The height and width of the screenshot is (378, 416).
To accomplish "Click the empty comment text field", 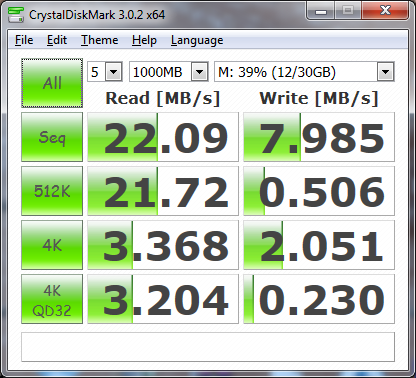I will point(208,347).
